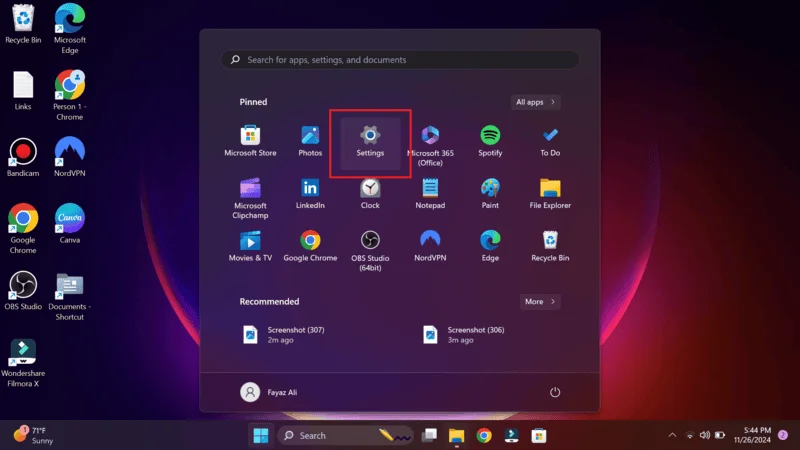Viewport: 800px width, 450px height.
Task: Open Fayaz Ali user account menu
Action: pos(269,392)
